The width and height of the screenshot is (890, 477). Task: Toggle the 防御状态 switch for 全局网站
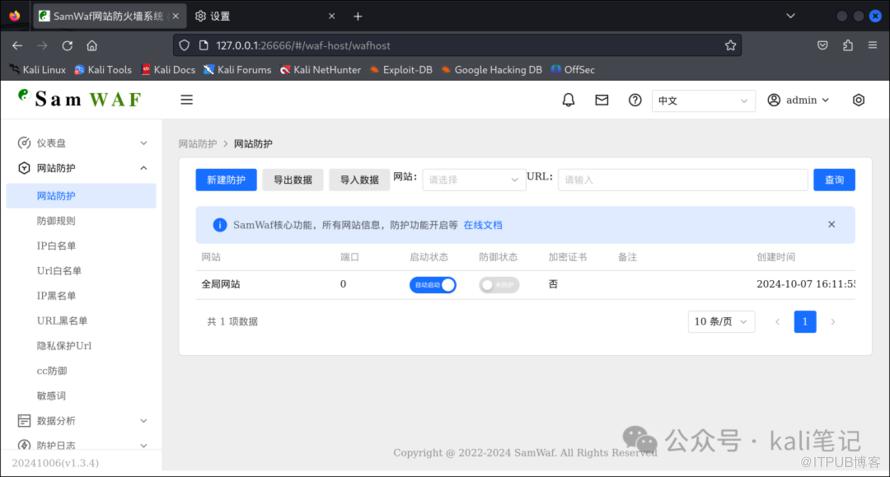click(x=499, y=285)
